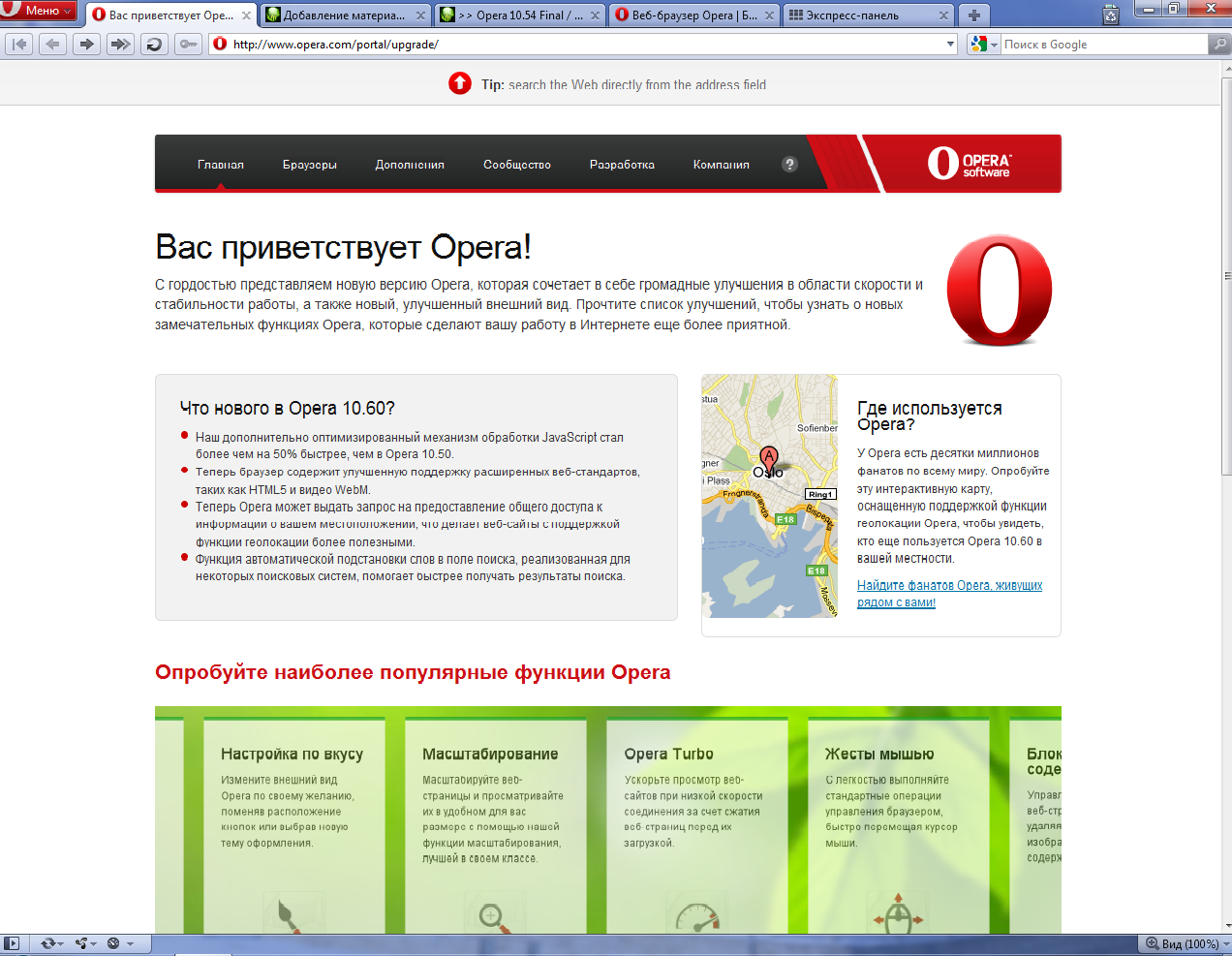Open the Opera Меню button
Screen dimensions: 1232x956
[39, 11]
